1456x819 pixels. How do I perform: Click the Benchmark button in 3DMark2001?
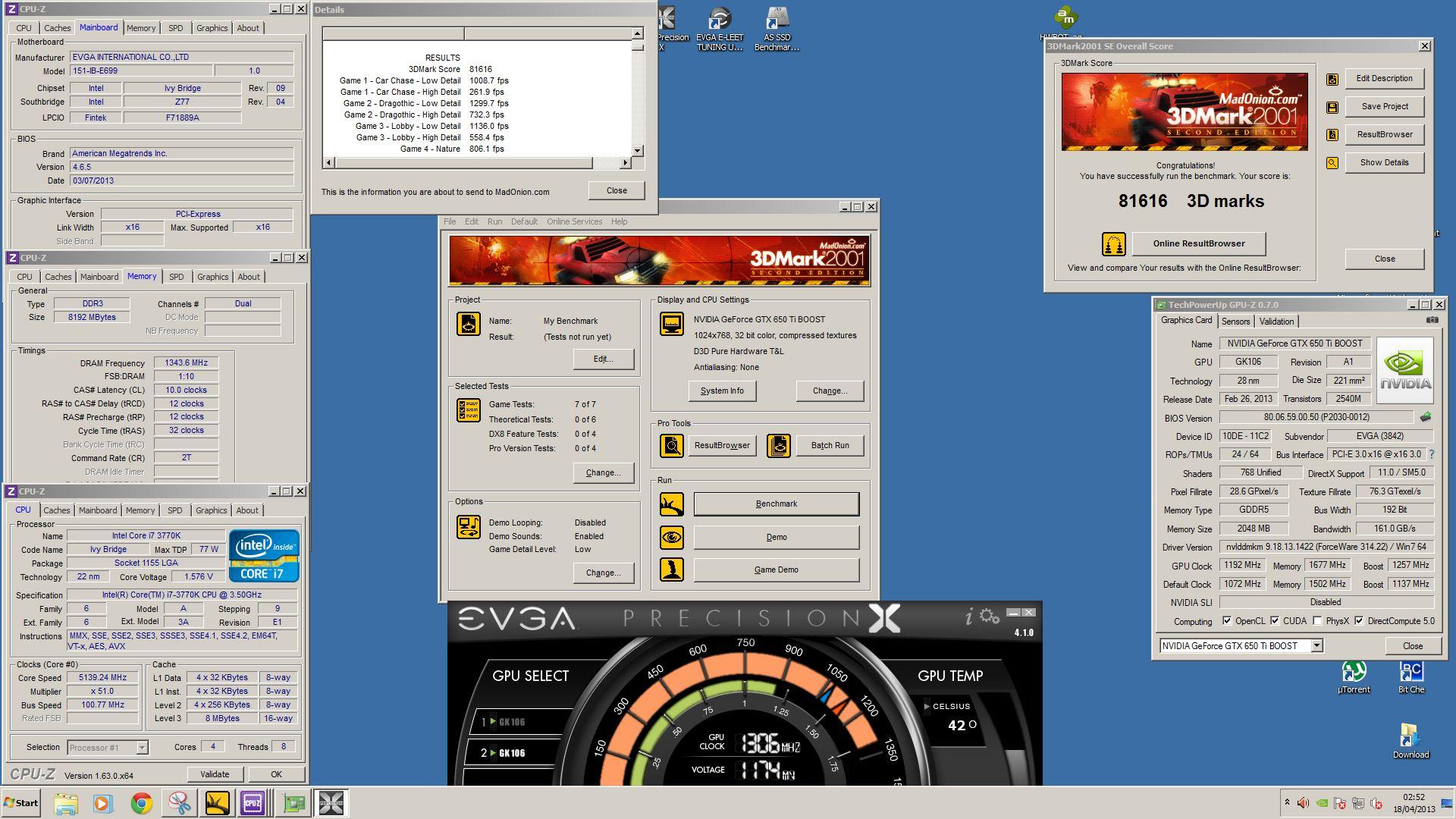[777, 504]
